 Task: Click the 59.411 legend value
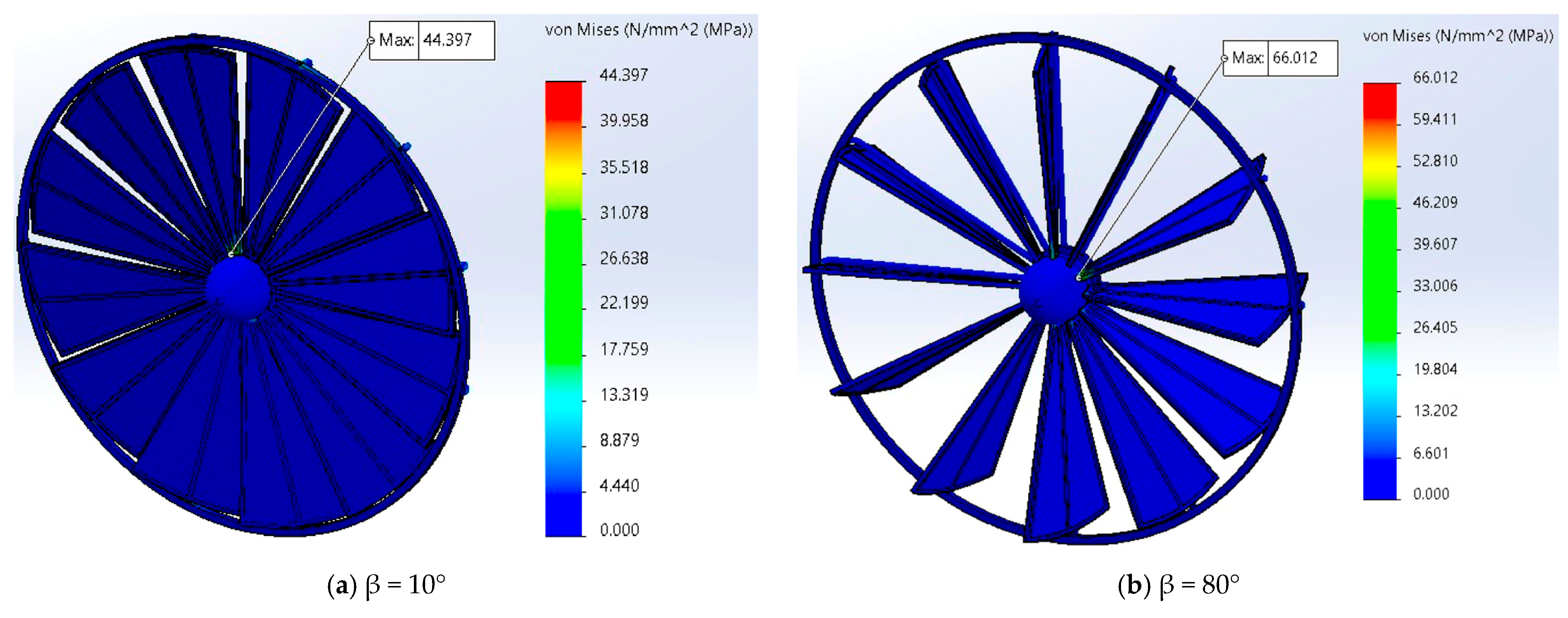(x=1435, y=119)
